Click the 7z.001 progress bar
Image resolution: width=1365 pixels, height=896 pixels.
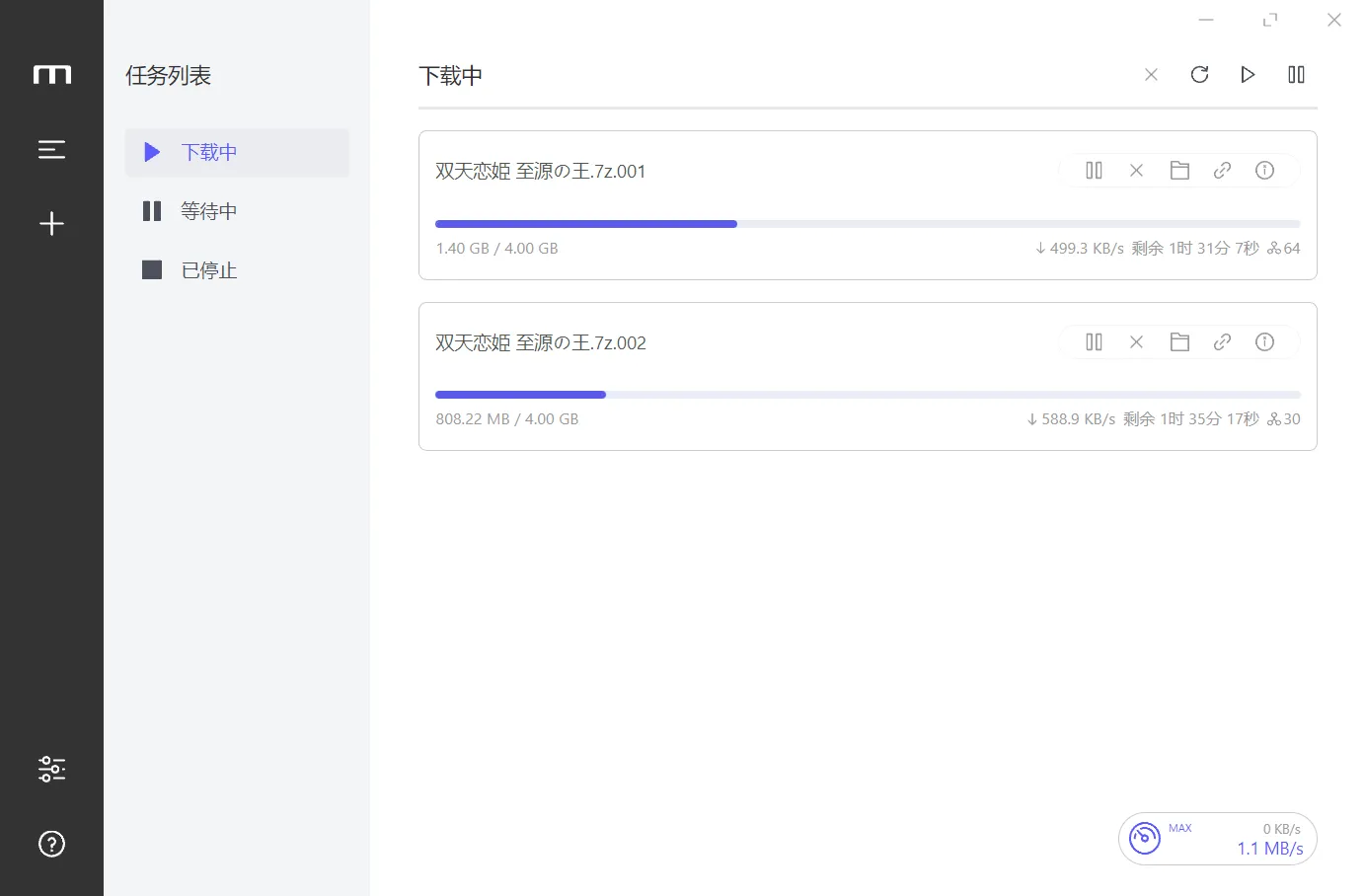(x=868, y=224)
